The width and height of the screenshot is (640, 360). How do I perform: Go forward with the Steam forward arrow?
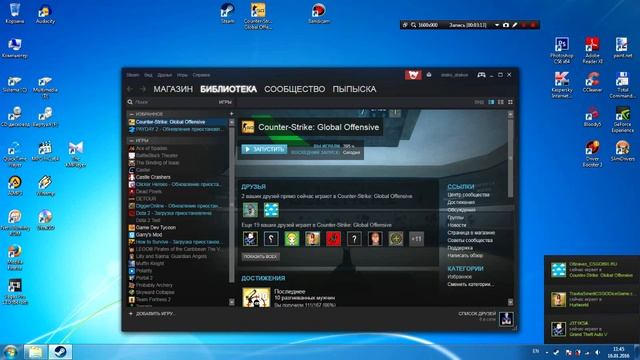143,89
